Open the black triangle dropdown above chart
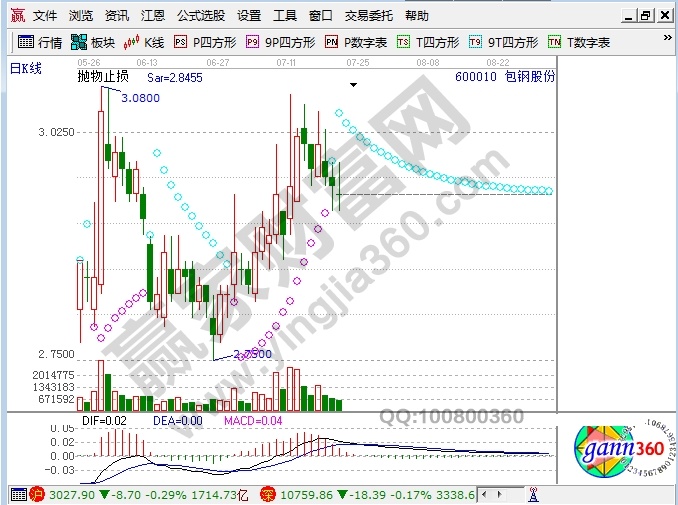Screen dimensions: 678x505 pyautogui.click(x=353, y=85)
